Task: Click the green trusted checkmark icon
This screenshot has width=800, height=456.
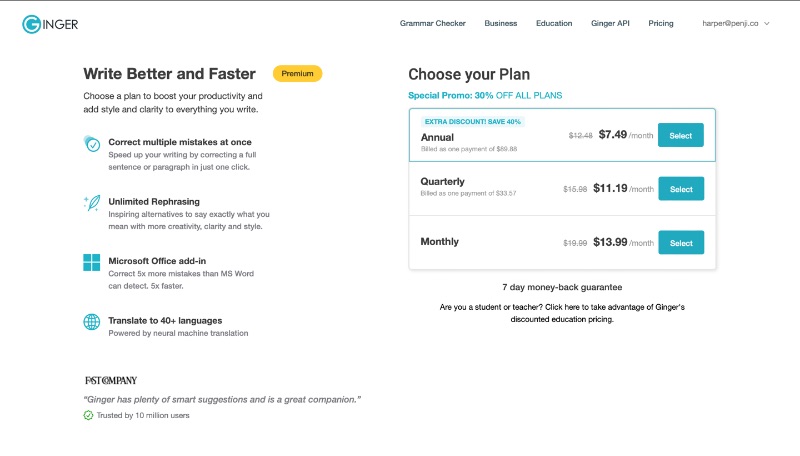Action: [88, 415]
